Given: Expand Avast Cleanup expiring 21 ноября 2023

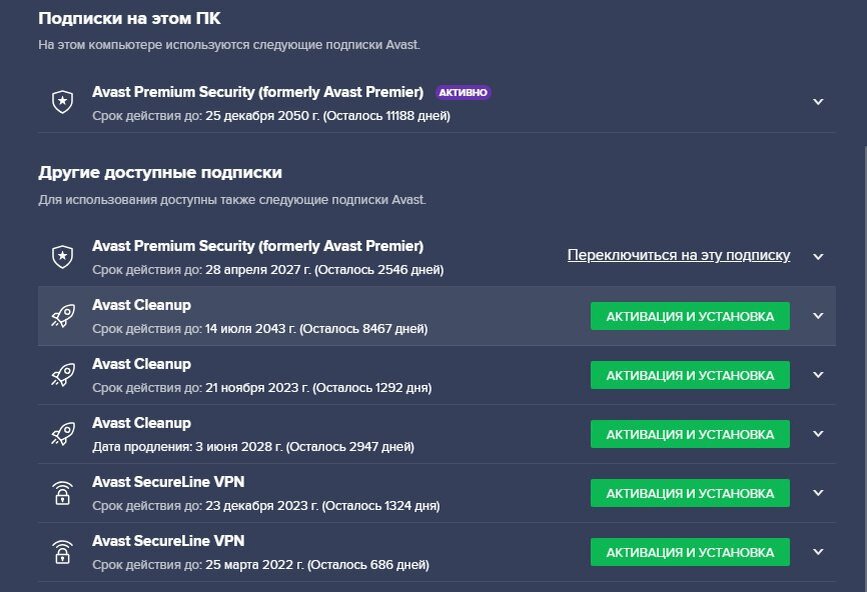Looking at the screenshot, I should [818, 375].
